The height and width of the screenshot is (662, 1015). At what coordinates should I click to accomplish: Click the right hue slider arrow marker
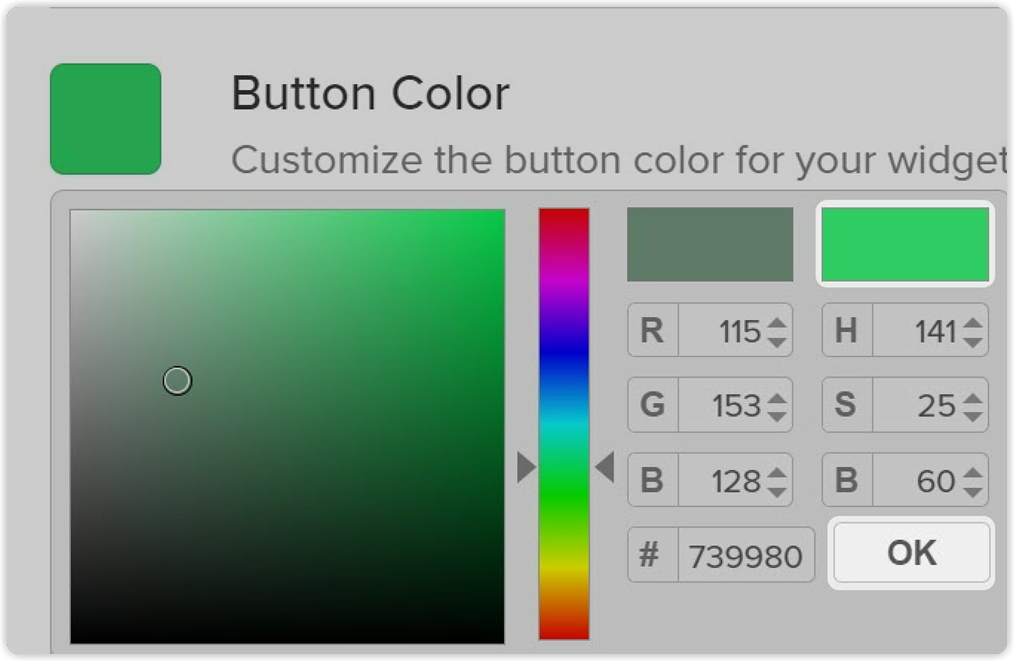(x=605, y=467)
